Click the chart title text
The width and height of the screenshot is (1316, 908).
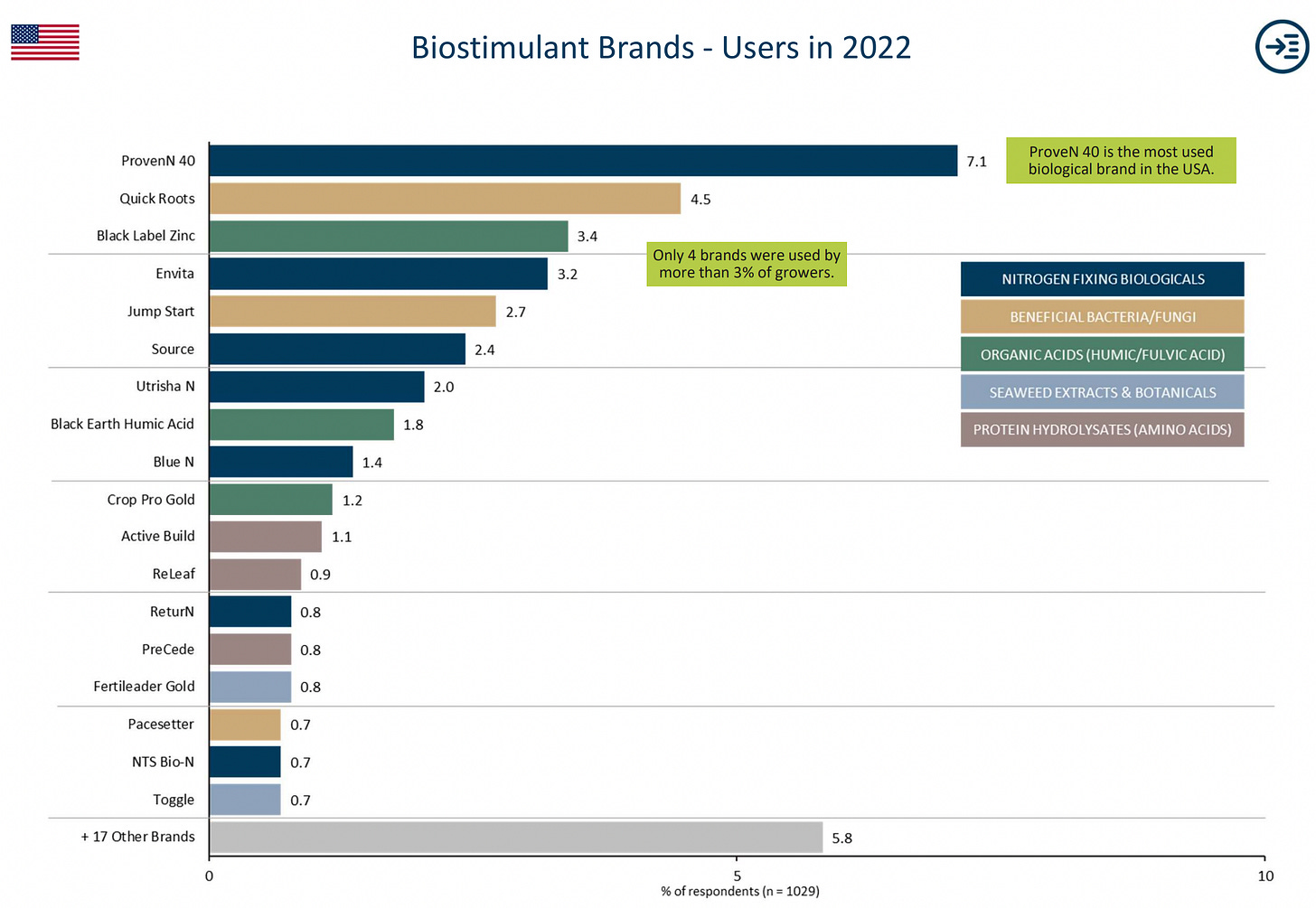(x=661, y=48)
